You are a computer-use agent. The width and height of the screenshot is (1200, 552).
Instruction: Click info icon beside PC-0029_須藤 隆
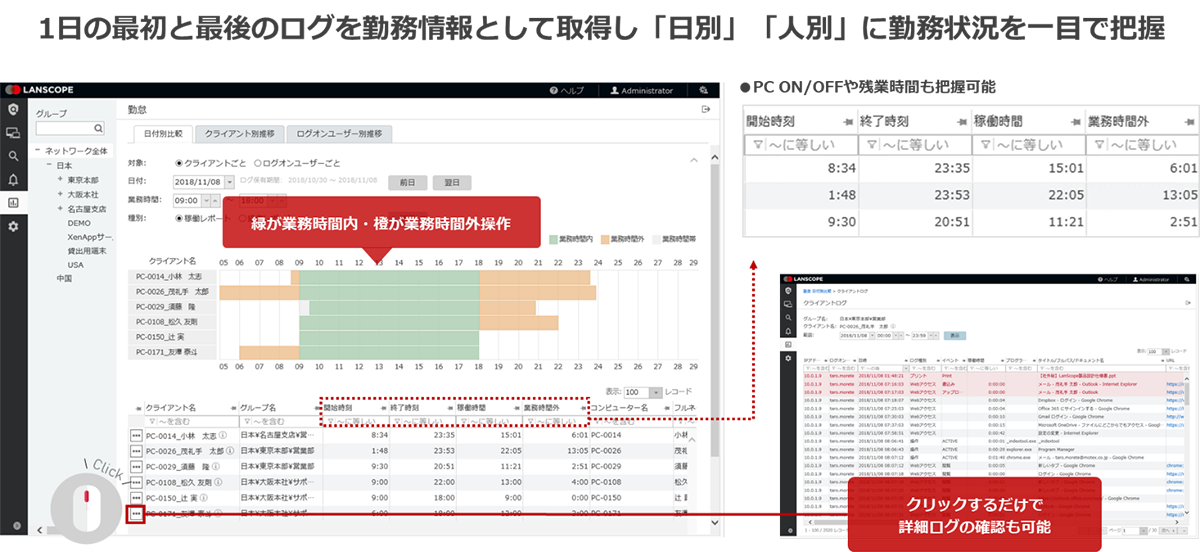tap(214, 466)
